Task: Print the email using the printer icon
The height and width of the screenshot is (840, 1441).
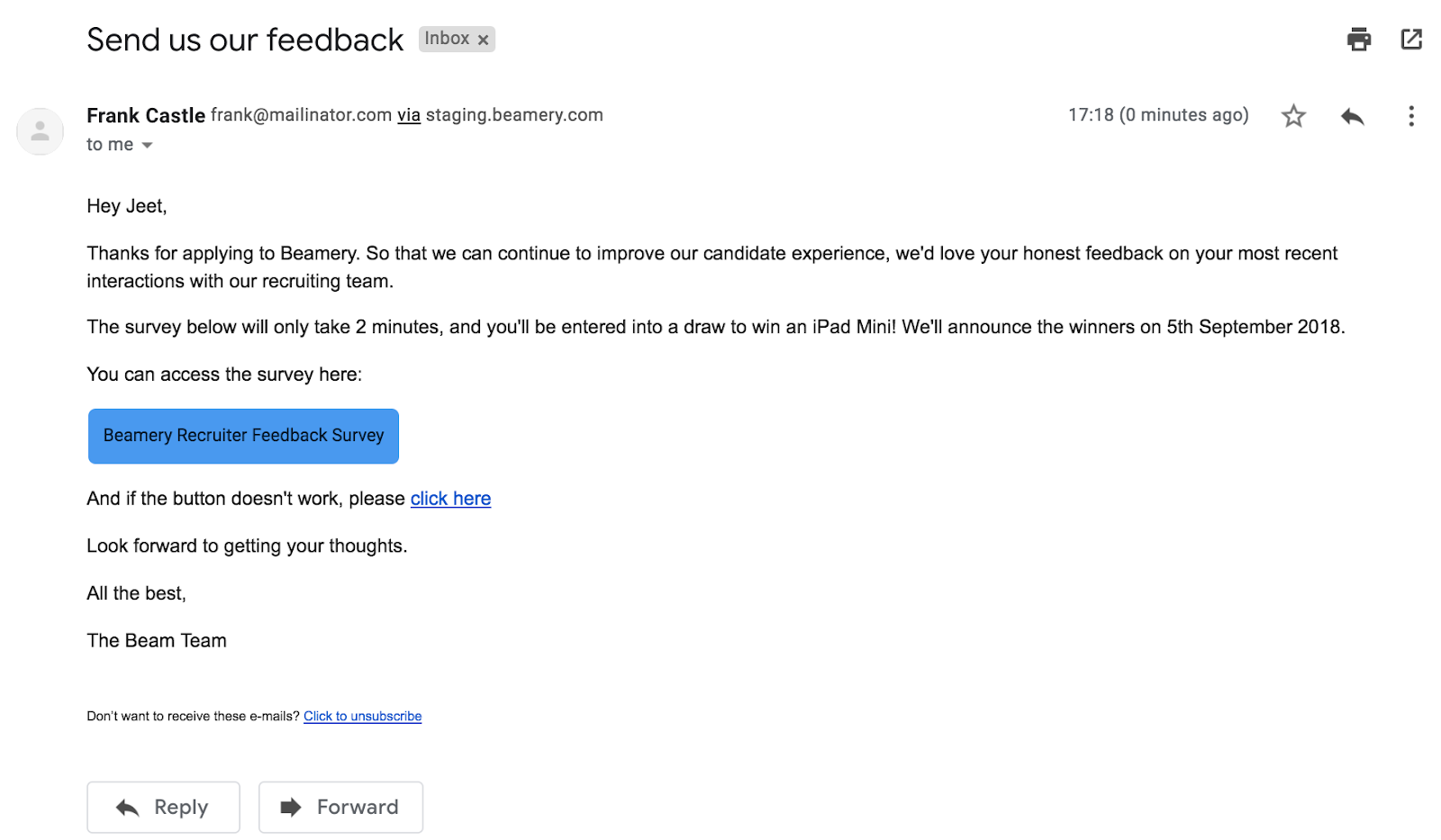Action: click(x=1358, y=40)
